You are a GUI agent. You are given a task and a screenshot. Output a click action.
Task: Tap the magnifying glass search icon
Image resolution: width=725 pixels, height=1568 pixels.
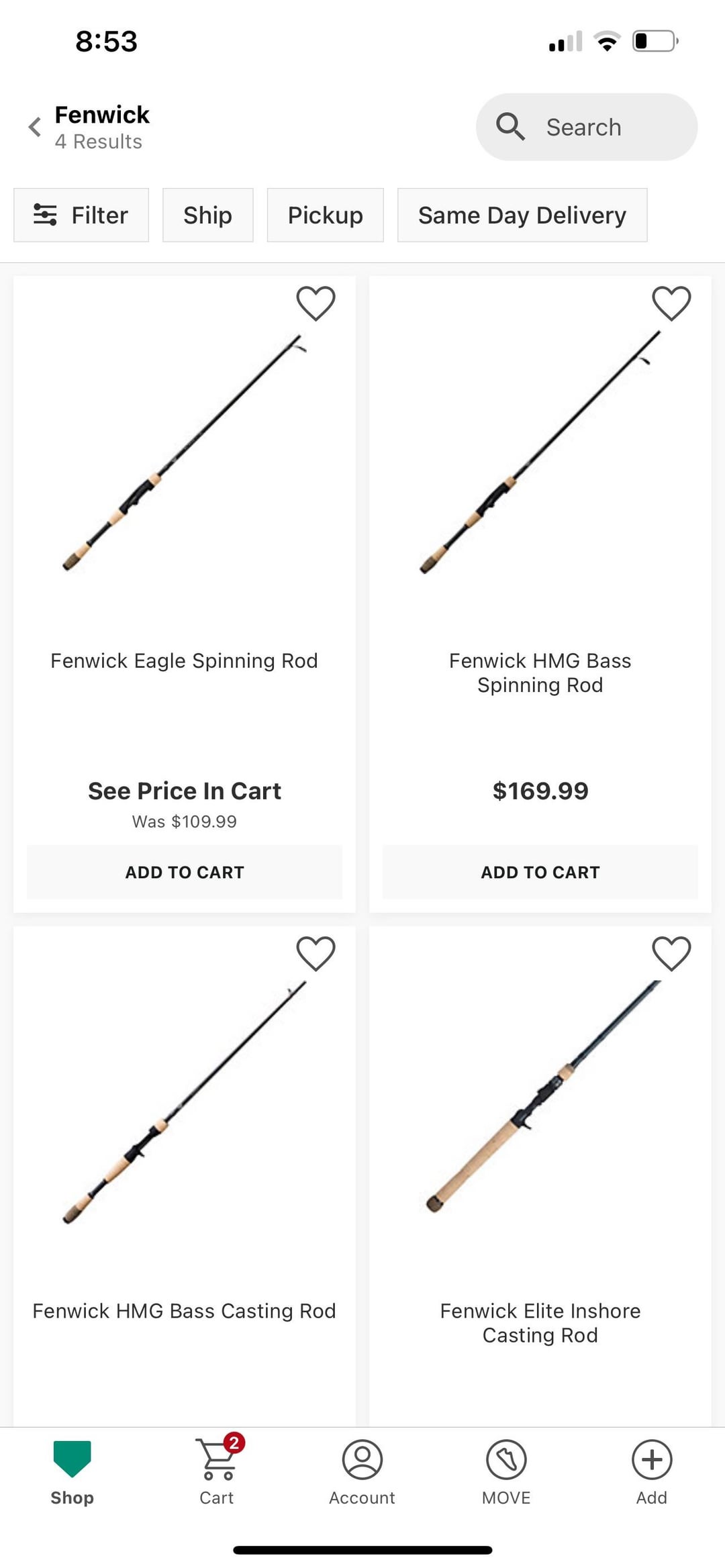pyautogui.click(x=510, y=127)
